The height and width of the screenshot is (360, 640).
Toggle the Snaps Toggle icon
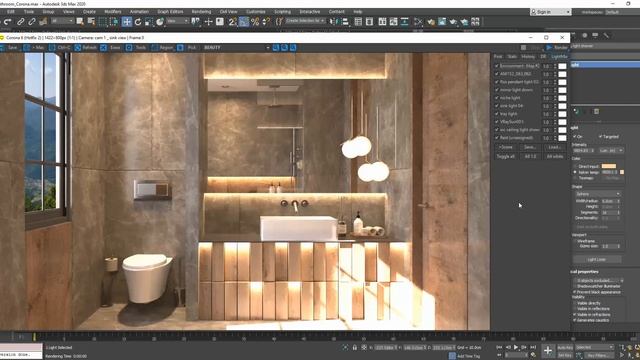(x=232, y=22)
